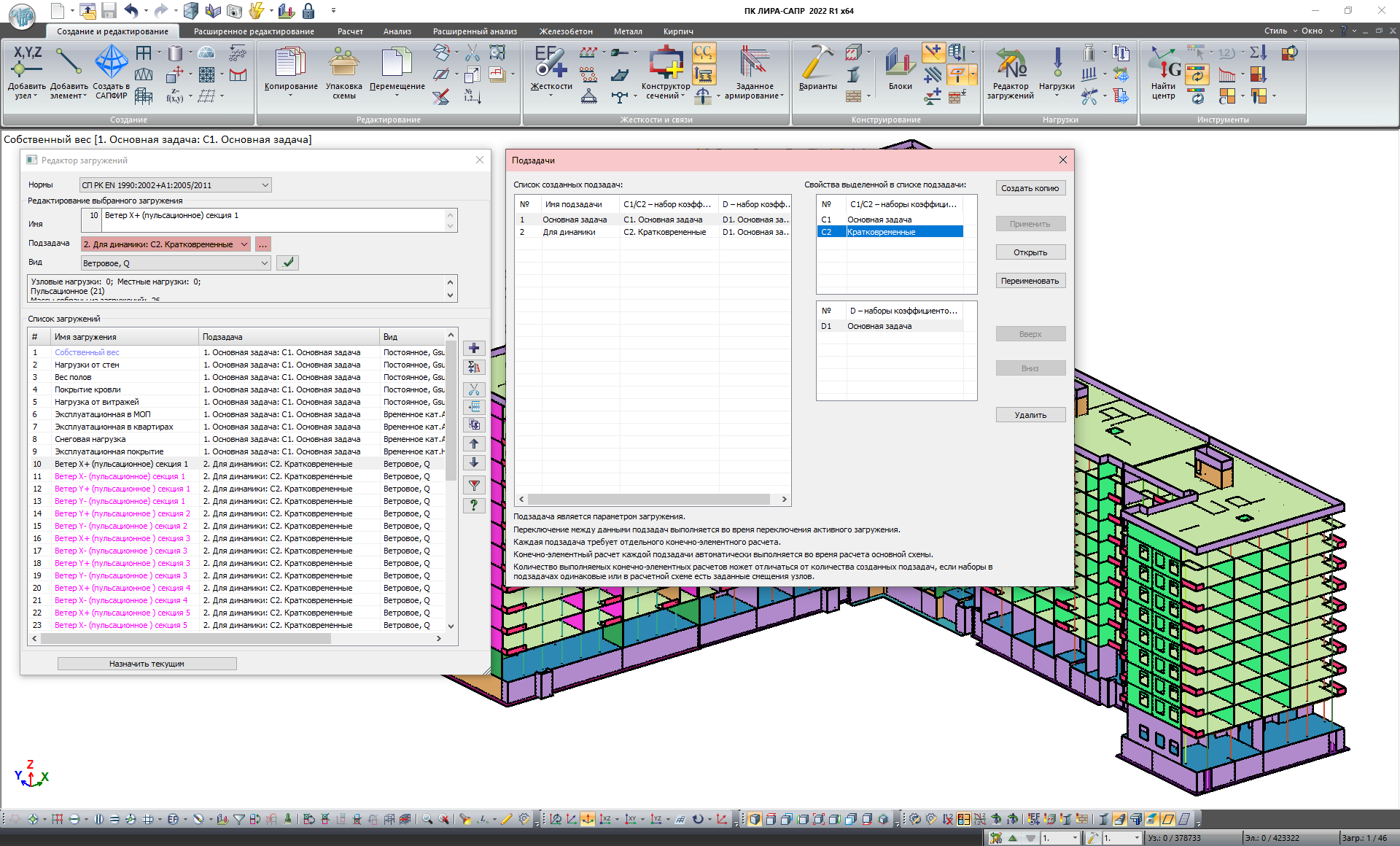Click the green checkmark beside Вид field
The width and height of the screenshot is (1400, 846).
[288, 263]
